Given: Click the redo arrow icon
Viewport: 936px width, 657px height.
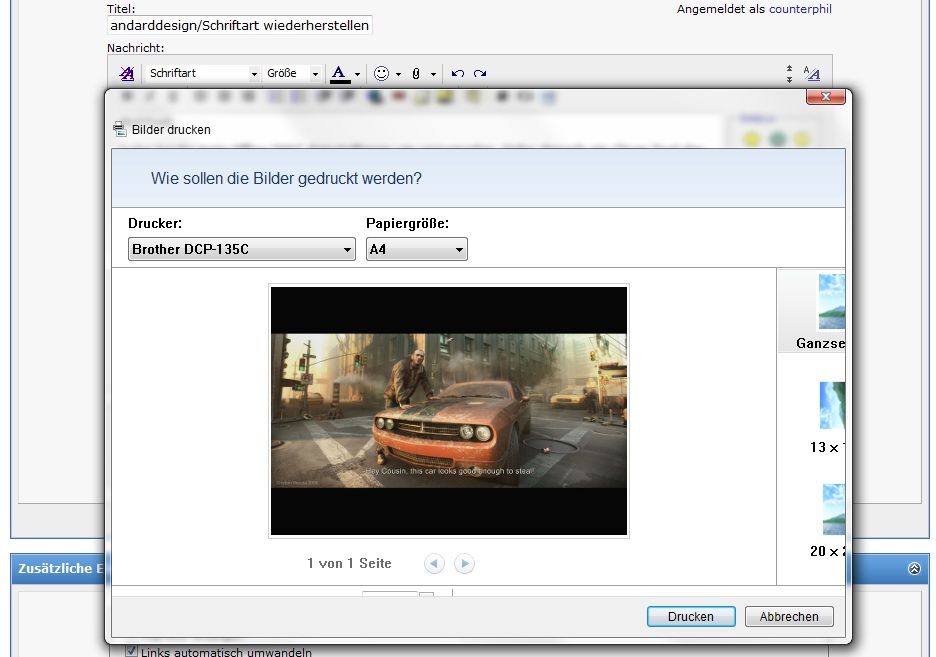Looking at the screenshot, I should pyautogui.click(x=480, y=73).
